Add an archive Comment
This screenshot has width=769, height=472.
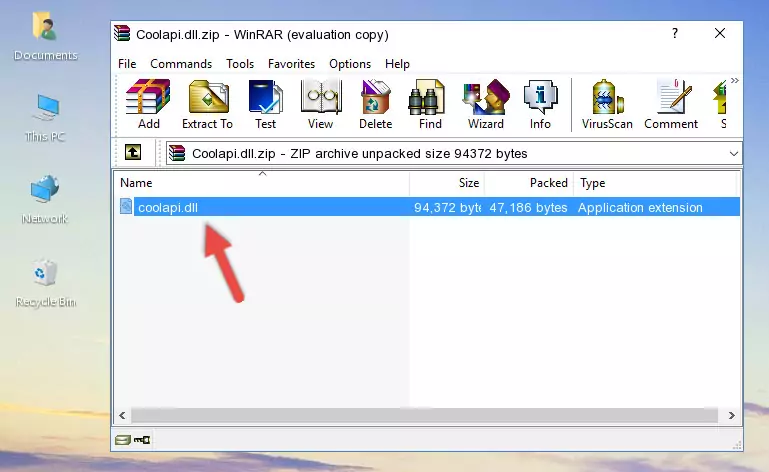pos(671,104)
